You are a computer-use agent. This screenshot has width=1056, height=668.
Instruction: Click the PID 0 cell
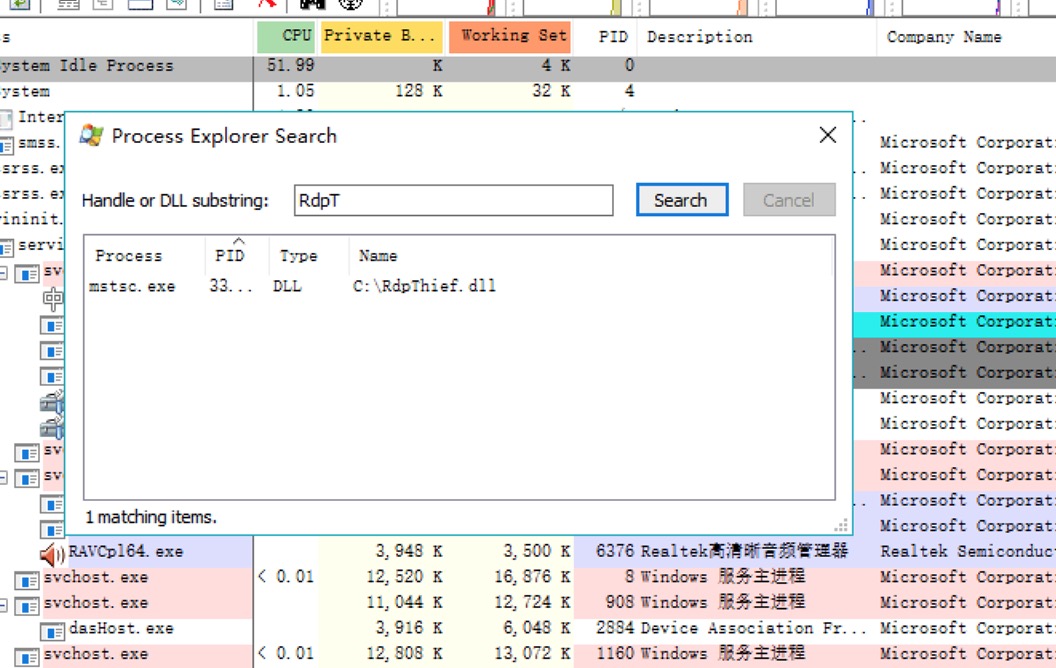[629, 65]
